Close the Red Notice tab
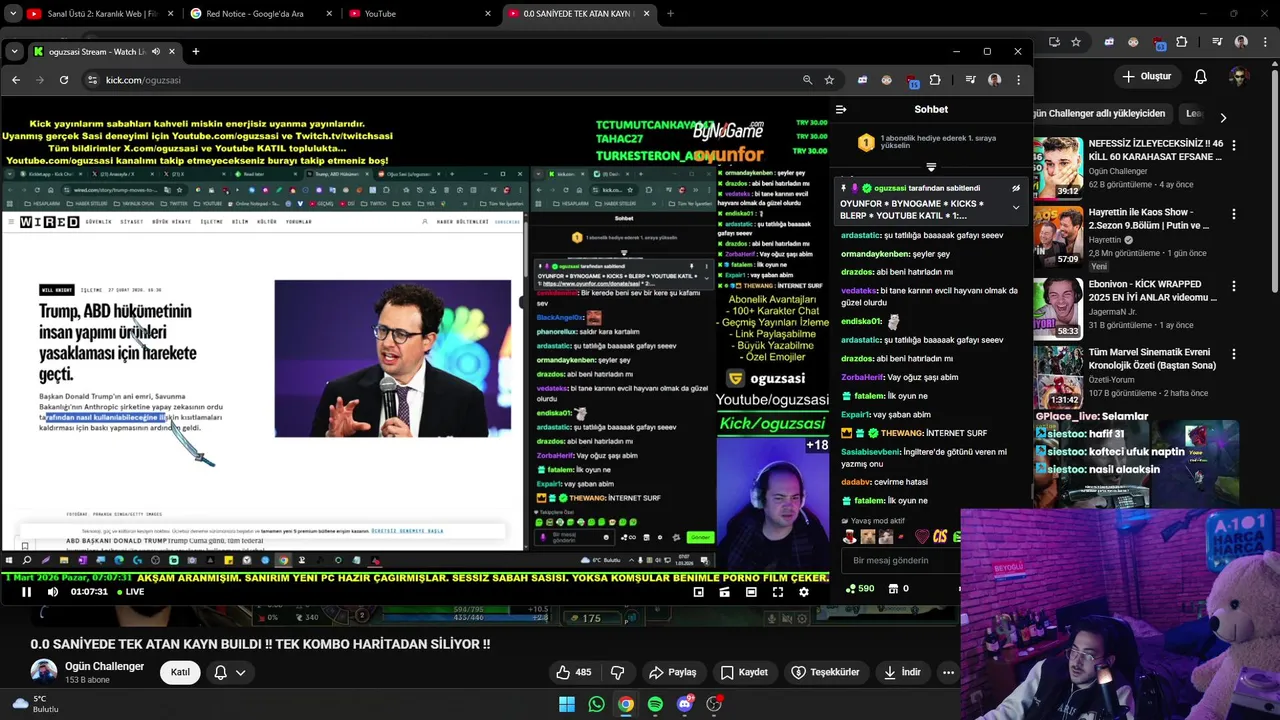 point(327,14)
